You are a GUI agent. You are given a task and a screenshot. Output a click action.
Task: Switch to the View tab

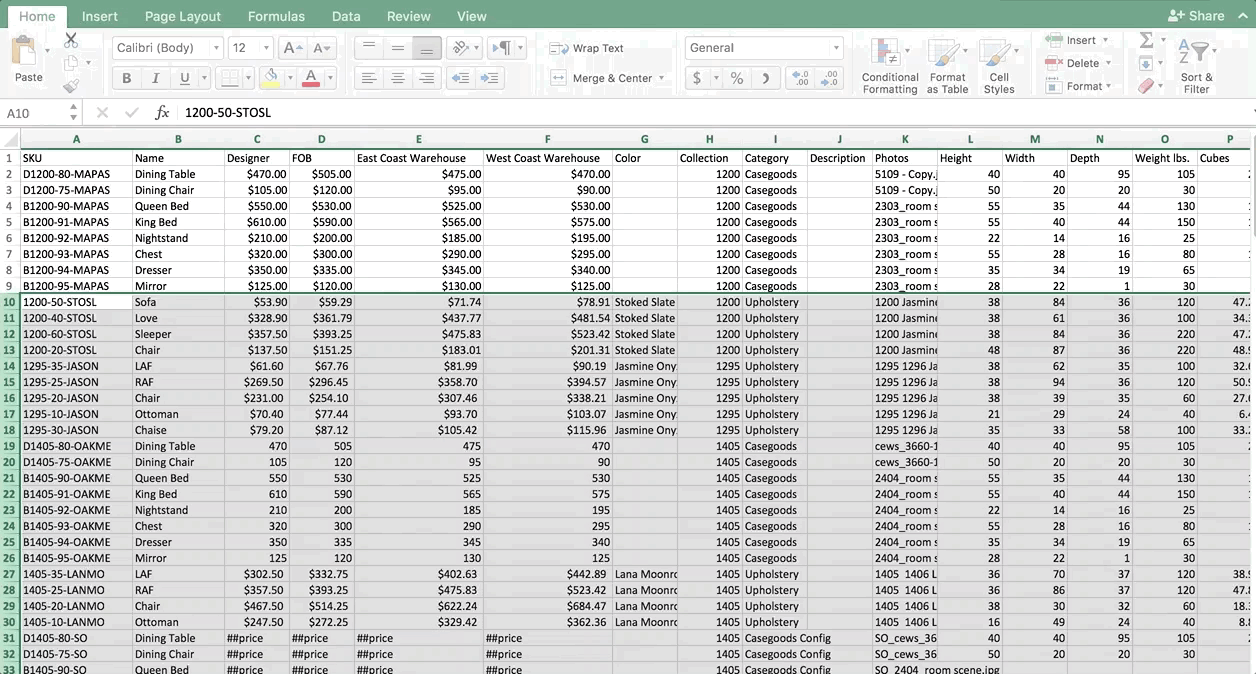[472, 16]
